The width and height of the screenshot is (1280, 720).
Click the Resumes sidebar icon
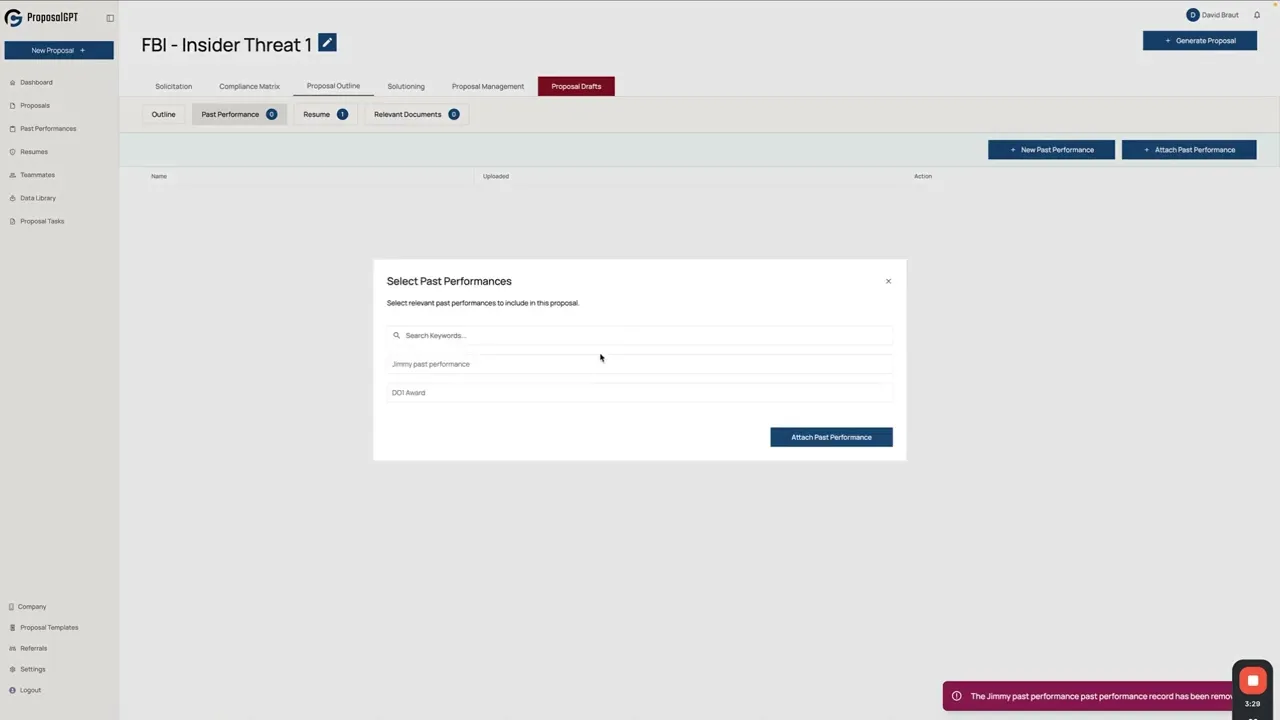(x=12, y=152)
